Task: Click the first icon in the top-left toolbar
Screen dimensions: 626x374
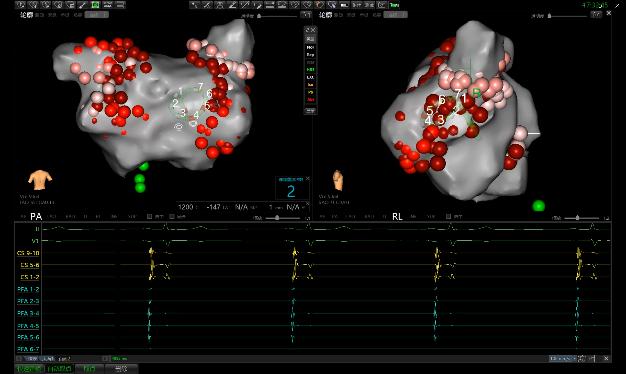Action: coord(20,5)
